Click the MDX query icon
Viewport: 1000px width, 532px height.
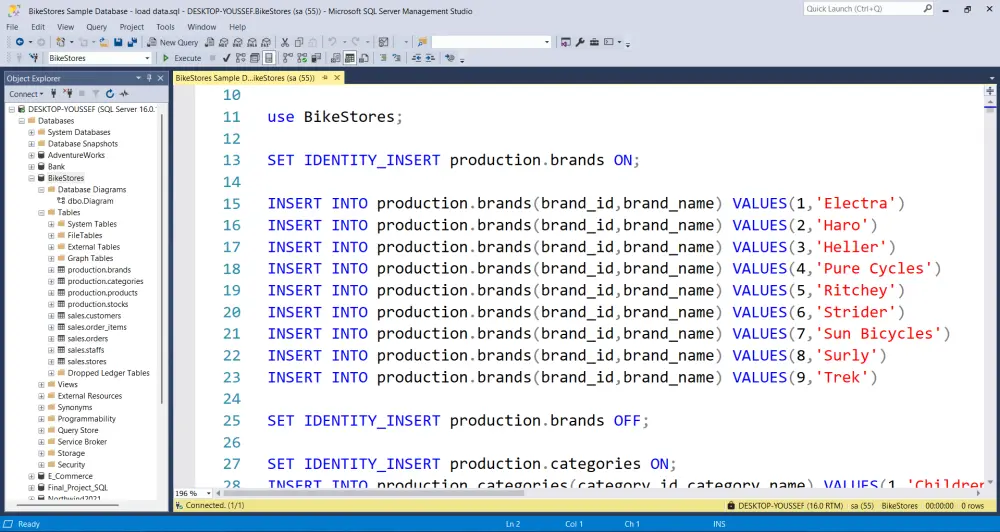223,42
